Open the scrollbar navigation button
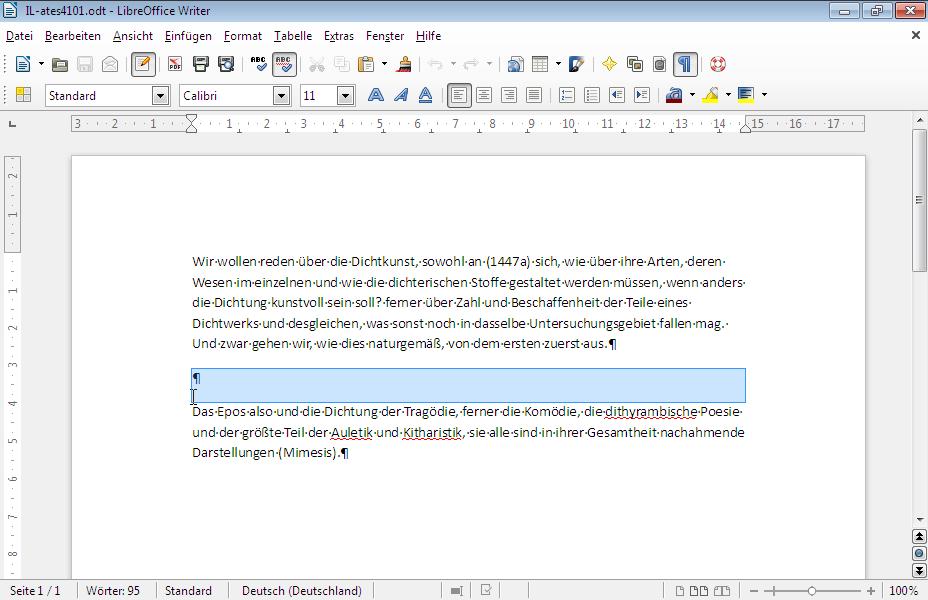The width and height of the screenshot is (928, 600). pos(919,554)
